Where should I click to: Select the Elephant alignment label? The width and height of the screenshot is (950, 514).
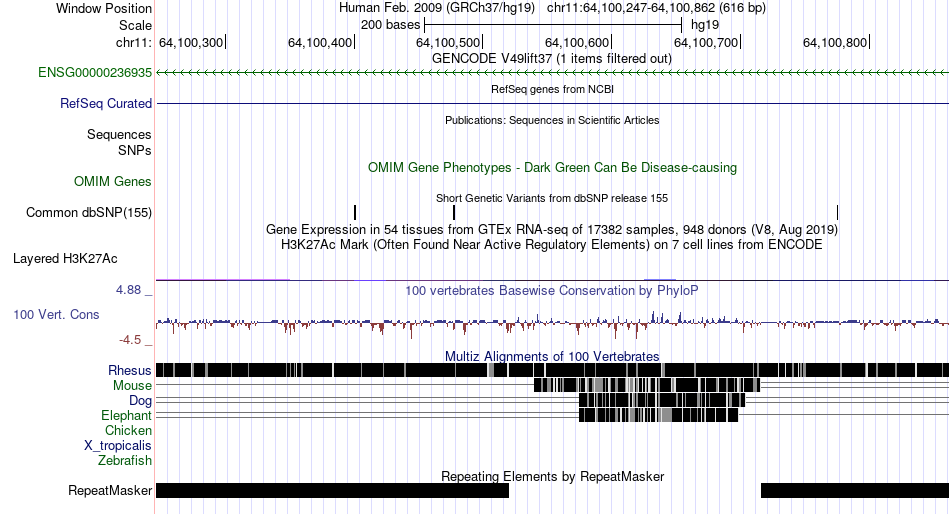tap(126, 416)
